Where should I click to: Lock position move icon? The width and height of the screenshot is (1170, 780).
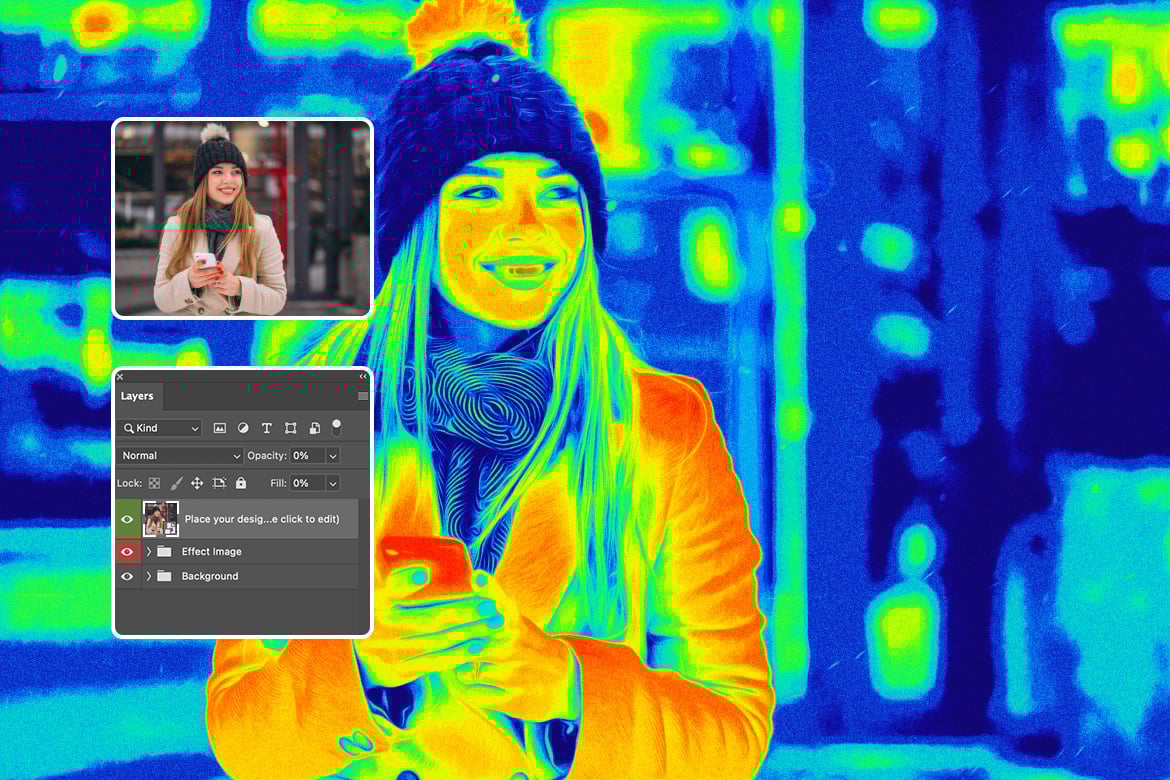pos(197,484)
